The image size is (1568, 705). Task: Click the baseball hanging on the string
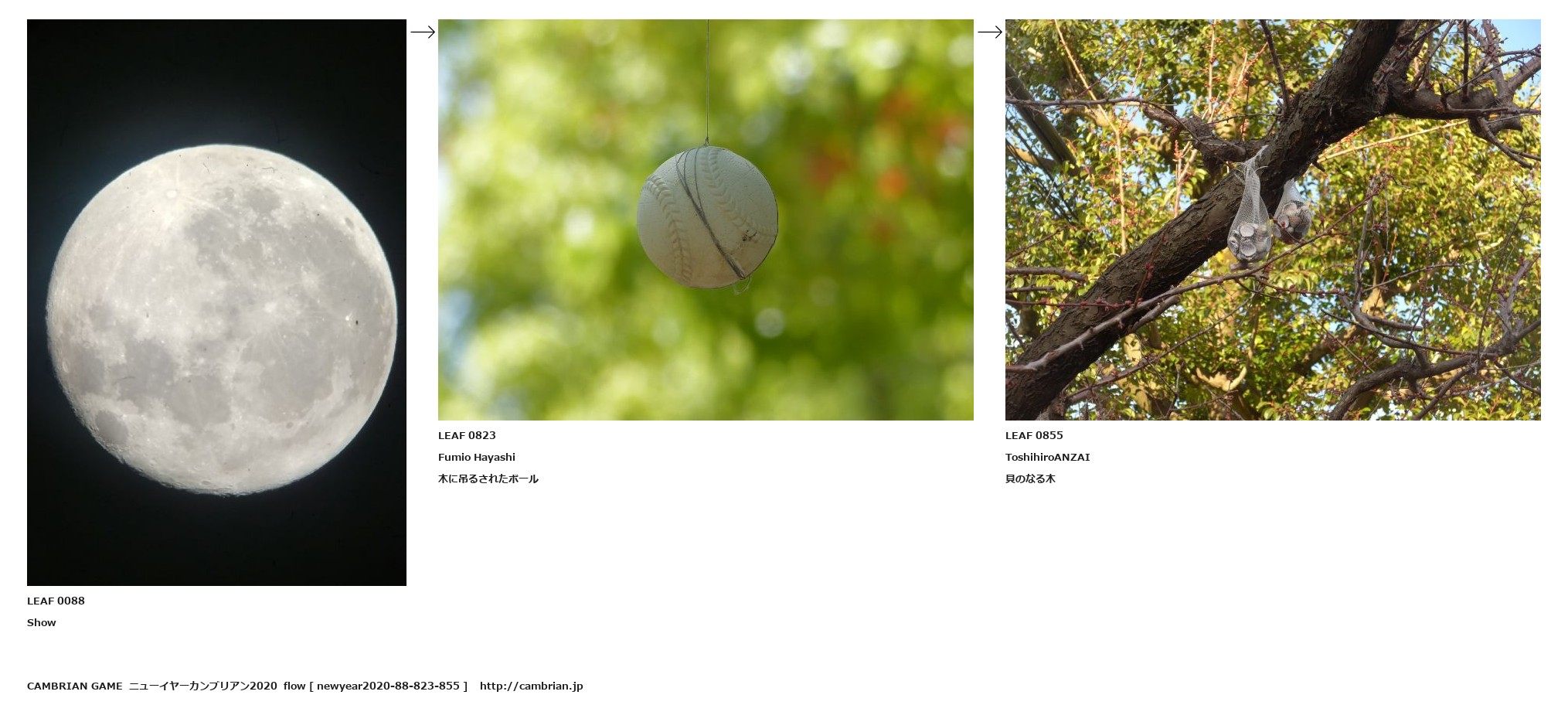(x=707, y=217)
